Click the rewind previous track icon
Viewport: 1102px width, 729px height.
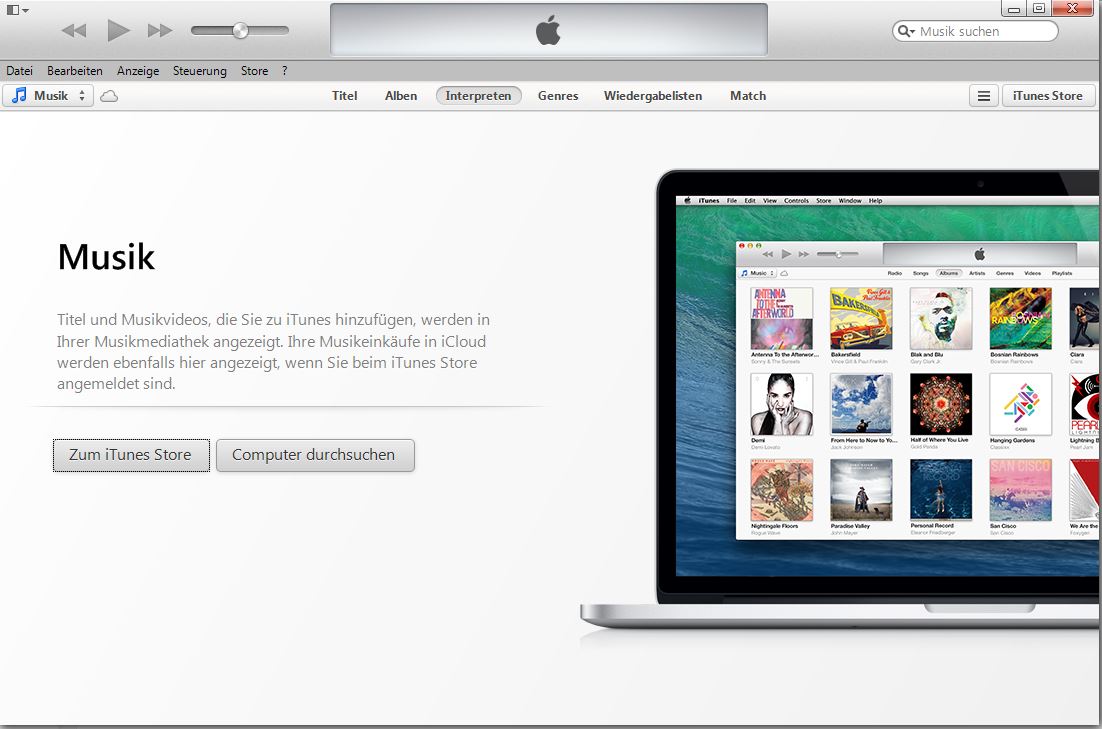(x=74, y=30)
